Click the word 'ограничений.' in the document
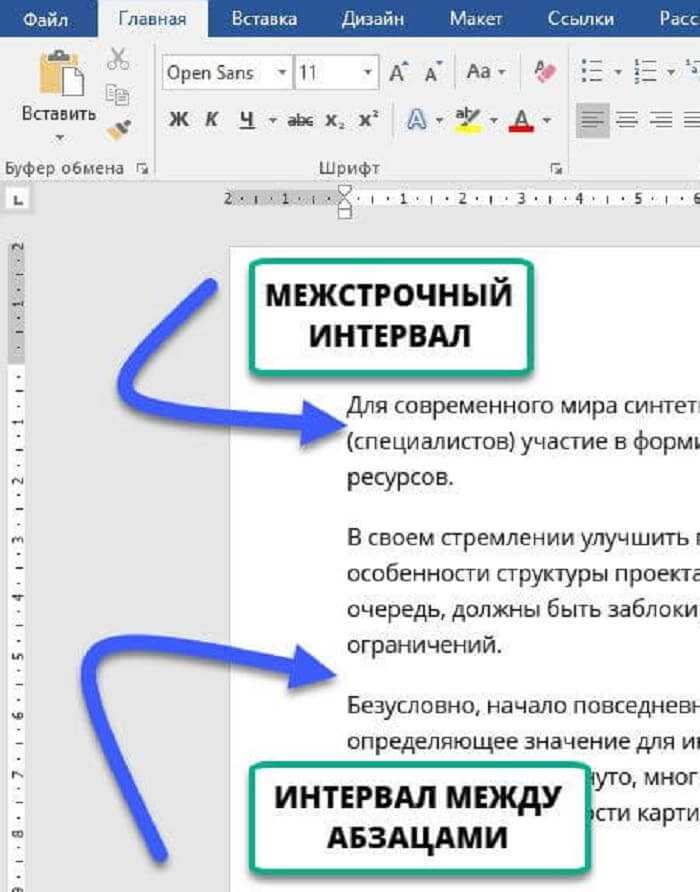Viewport: 700px width, 892px height. point(425,645)
